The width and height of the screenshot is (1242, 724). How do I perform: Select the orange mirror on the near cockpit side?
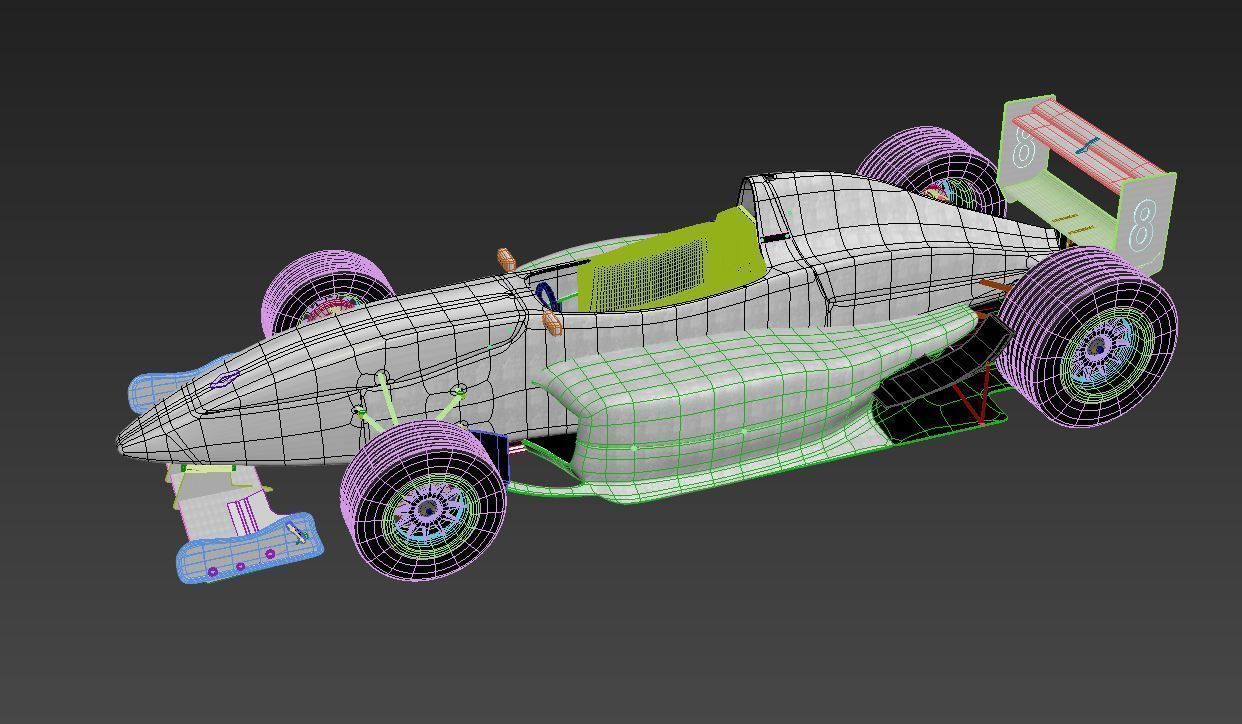click(x=552, y=322)
